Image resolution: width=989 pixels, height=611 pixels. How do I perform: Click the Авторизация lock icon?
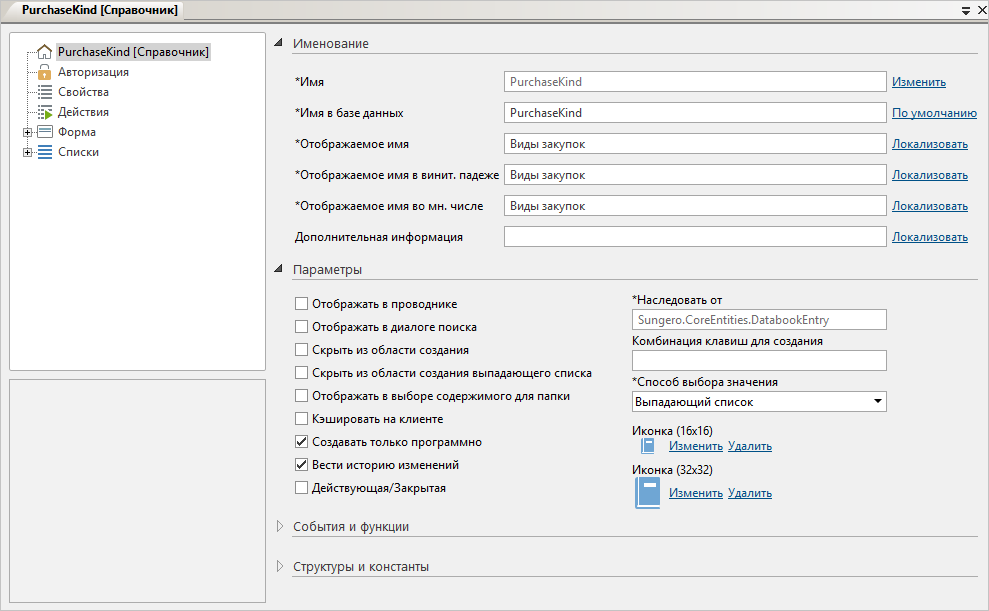click(x=44, y=72)
